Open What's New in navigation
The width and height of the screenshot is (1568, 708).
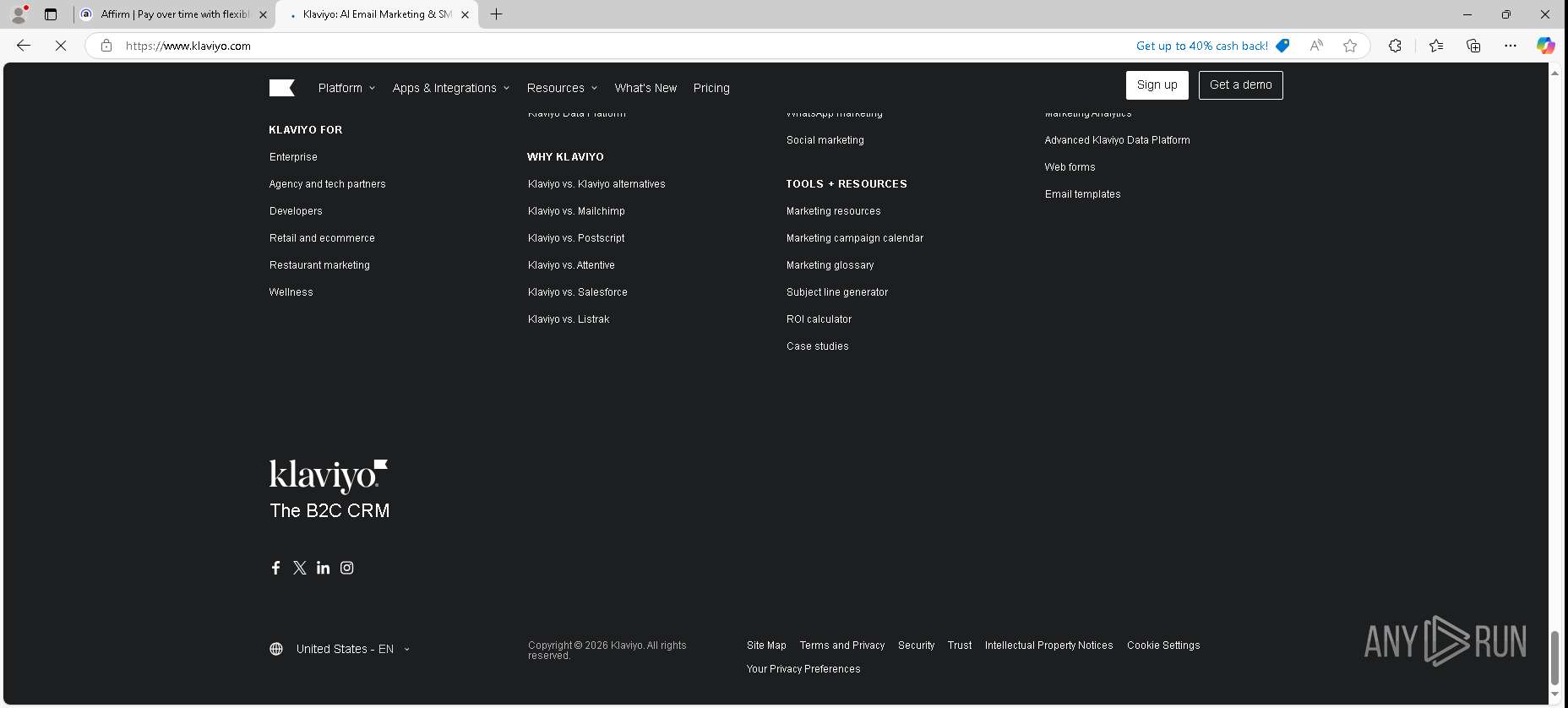pyautogui.click(x=645, y=88)
